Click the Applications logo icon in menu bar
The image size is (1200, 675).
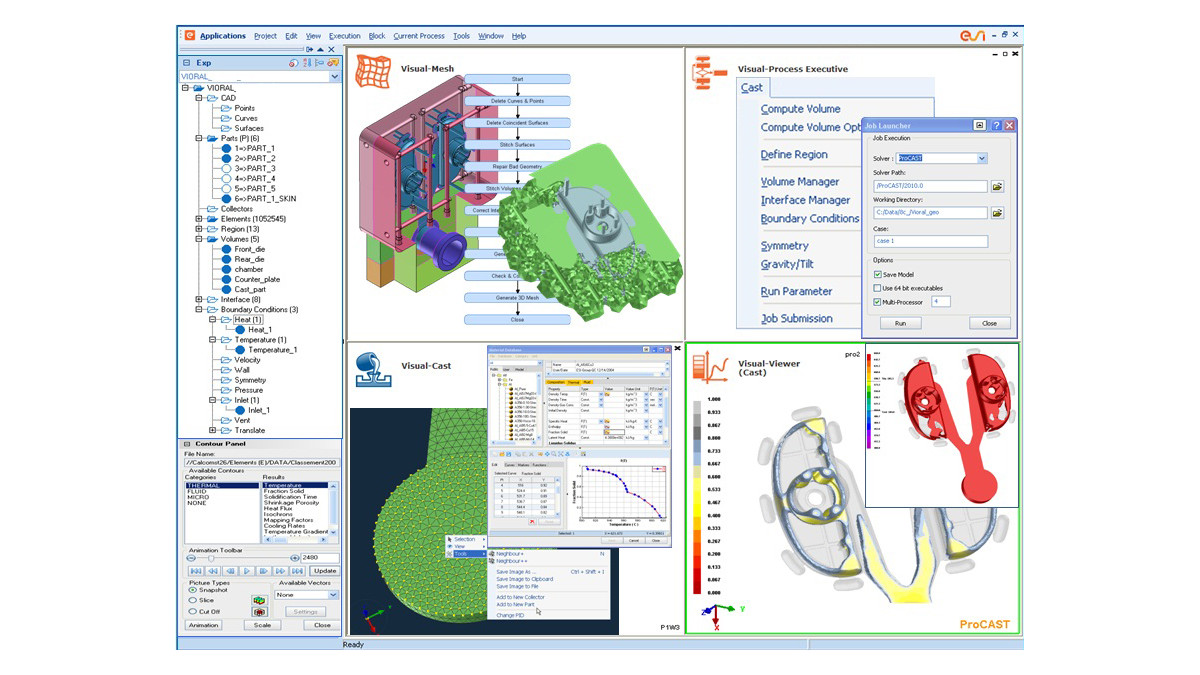[x=189, y=35]
